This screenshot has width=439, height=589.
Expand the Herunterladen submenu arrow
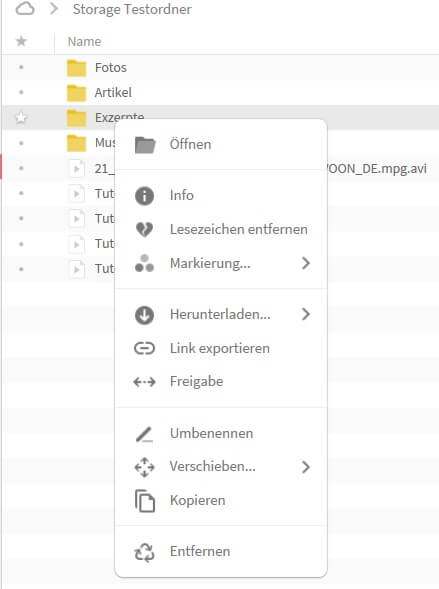[306, 314]
